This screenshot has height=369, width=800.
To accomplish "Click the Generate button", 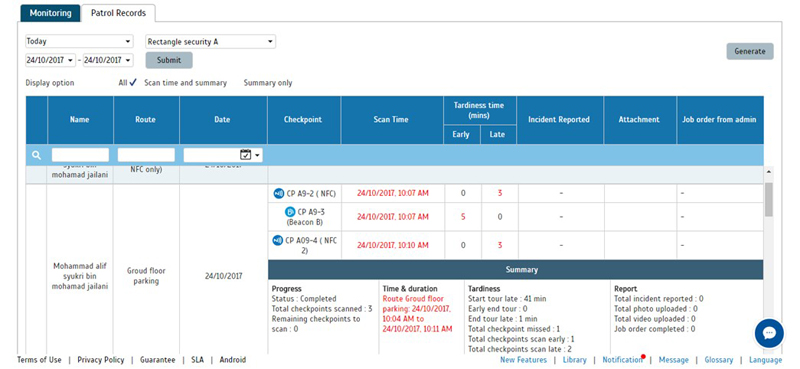I will pos(749,51).
